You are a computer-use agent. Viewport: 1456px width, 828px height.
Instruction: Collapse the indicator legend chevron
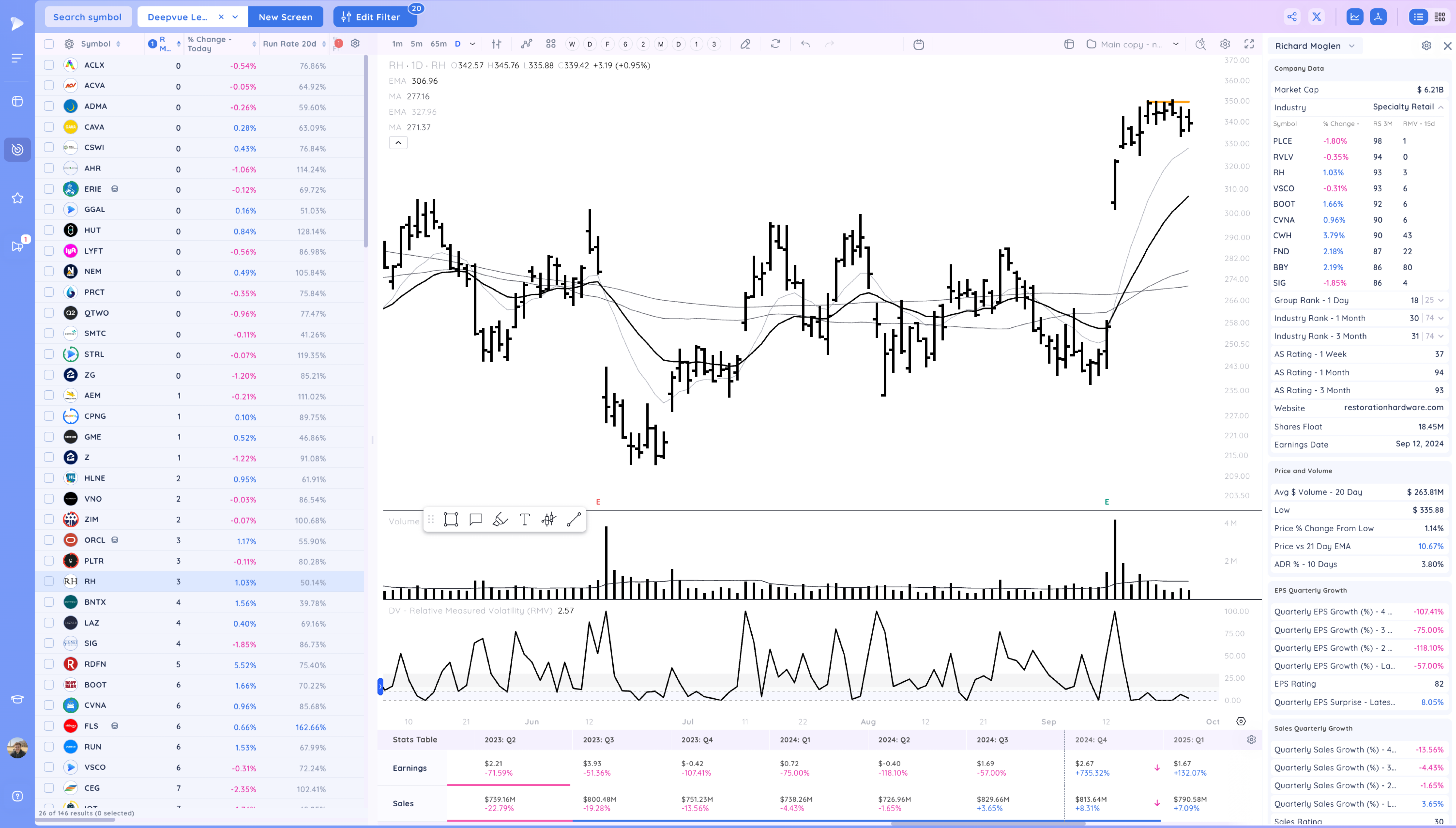point(398,143)
